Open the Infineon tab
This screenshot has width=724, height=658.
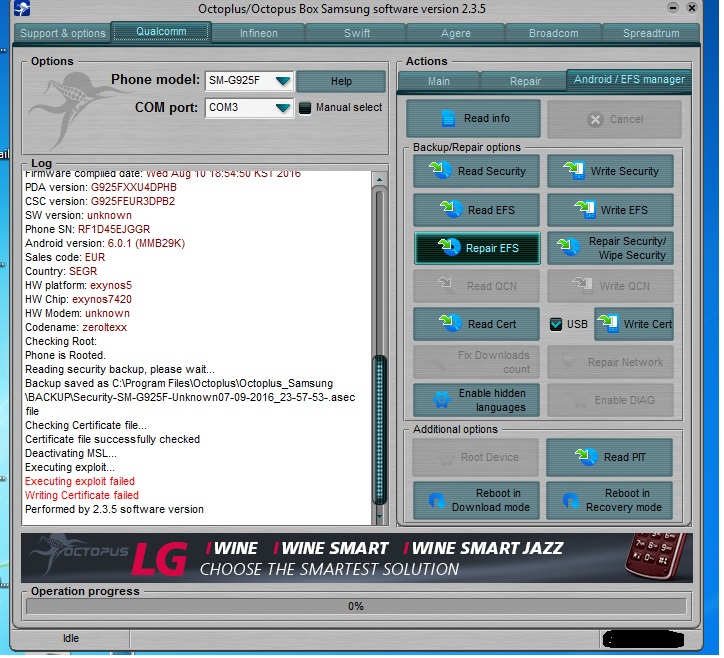pos(259,33)
